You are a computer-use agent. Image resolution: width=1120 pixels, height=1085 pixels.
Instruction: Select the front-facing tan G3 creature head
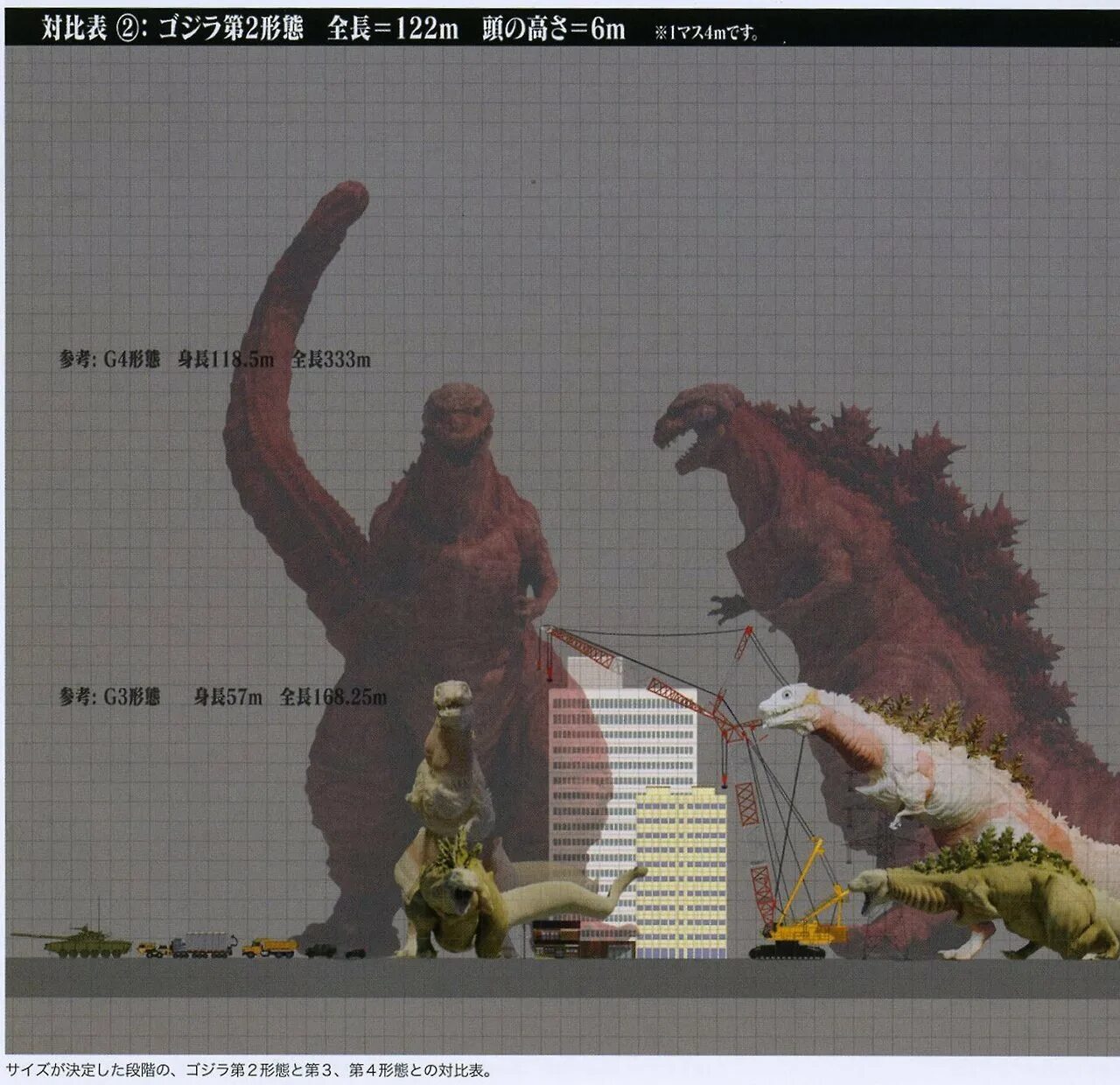(453, 700)
